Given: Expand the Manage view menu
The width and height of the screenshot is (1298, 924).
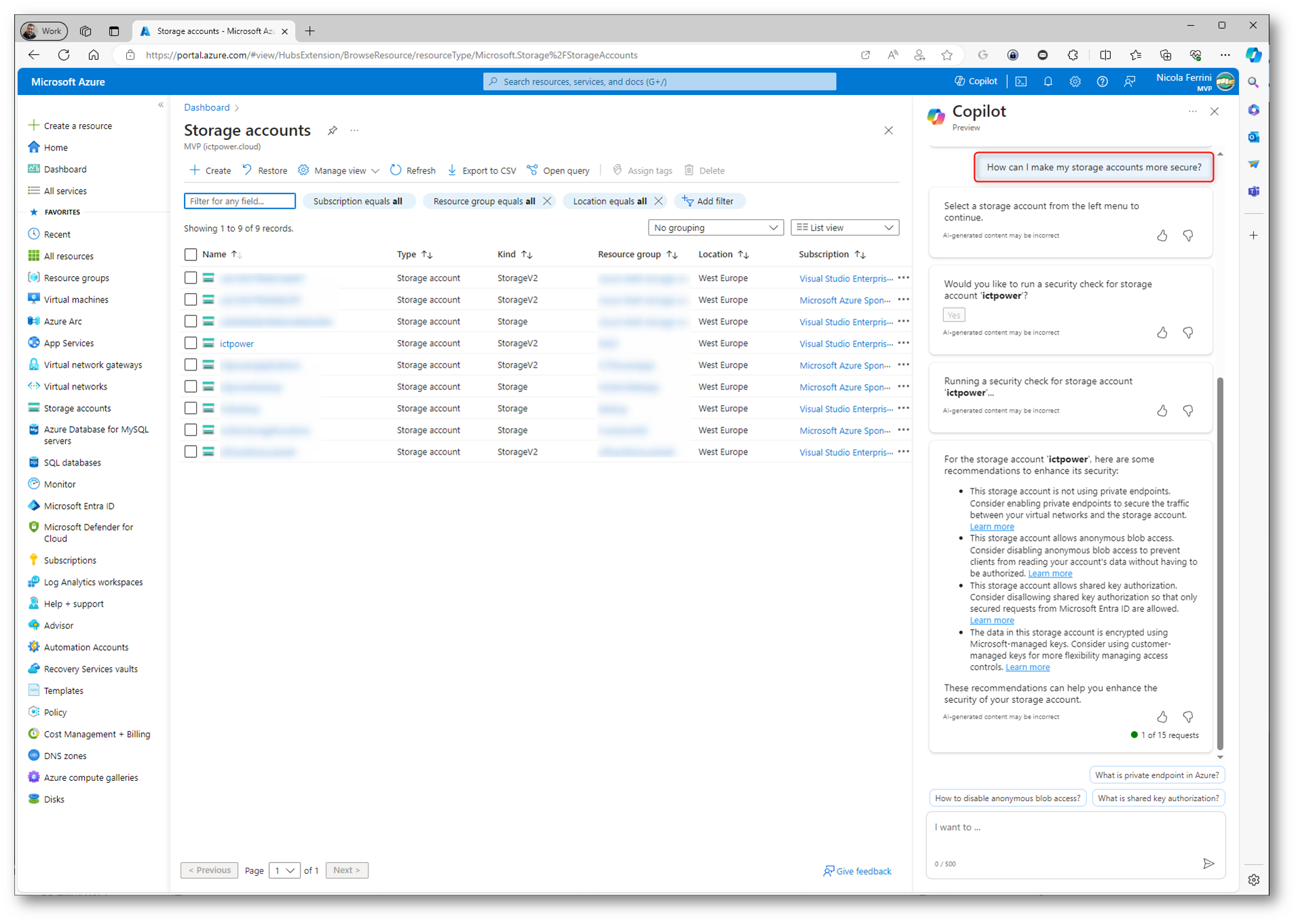Looking at the screenshot, I should pyautogui.click(x=339, y=170).
